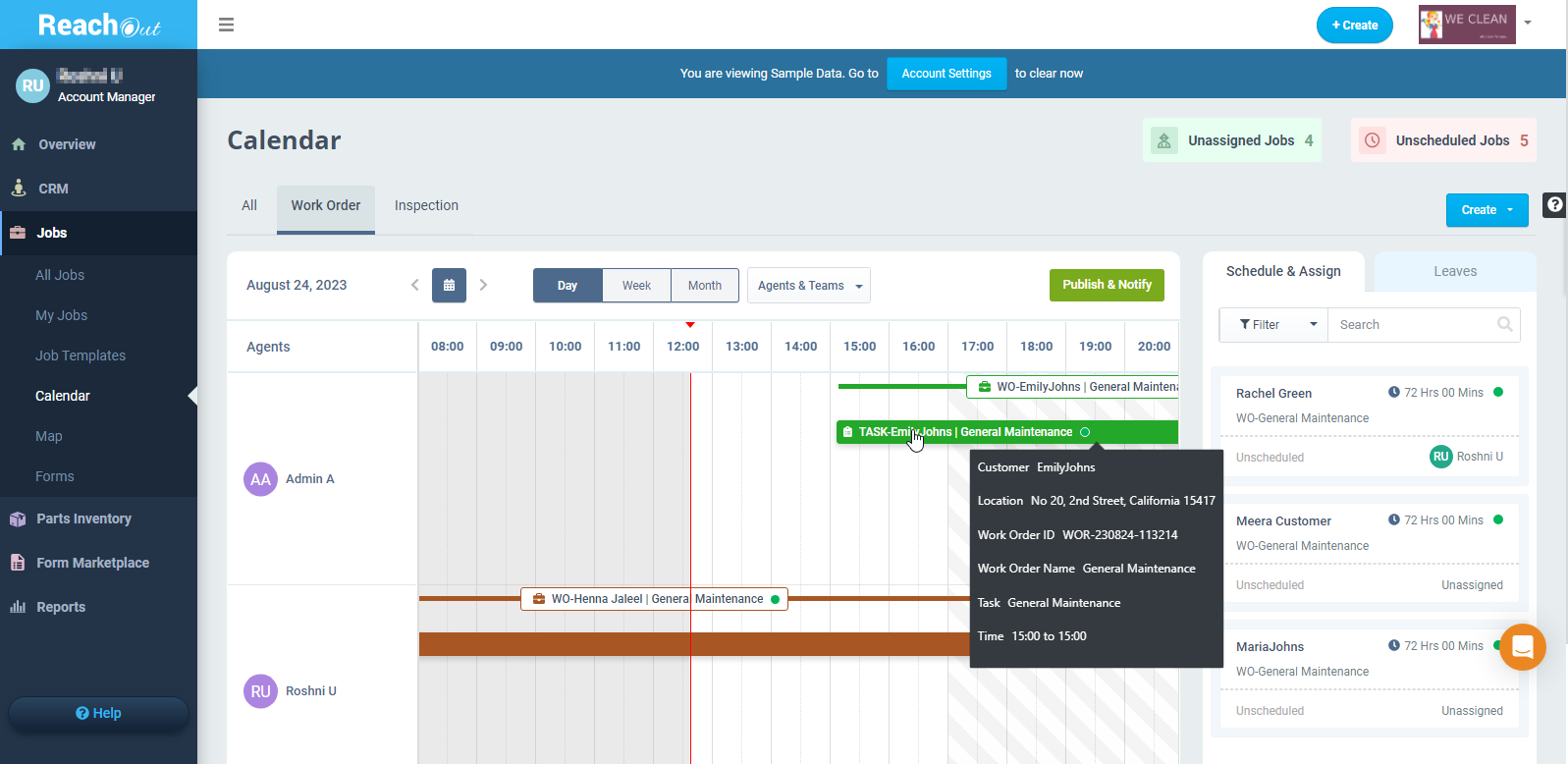1568x764 pixels.
Task: Open the chat support bubble
Action: [x=1522, y=647]
